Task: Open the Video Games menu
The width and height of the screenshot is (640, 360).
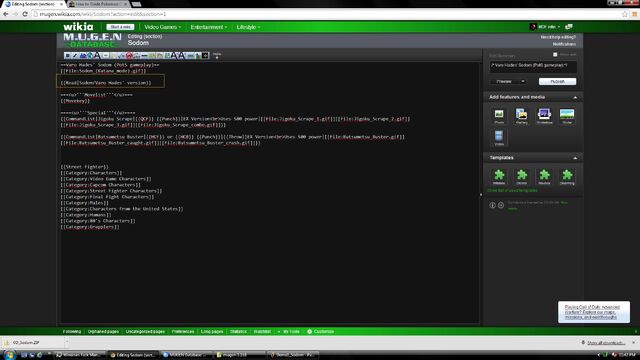Action: (162, 27)
